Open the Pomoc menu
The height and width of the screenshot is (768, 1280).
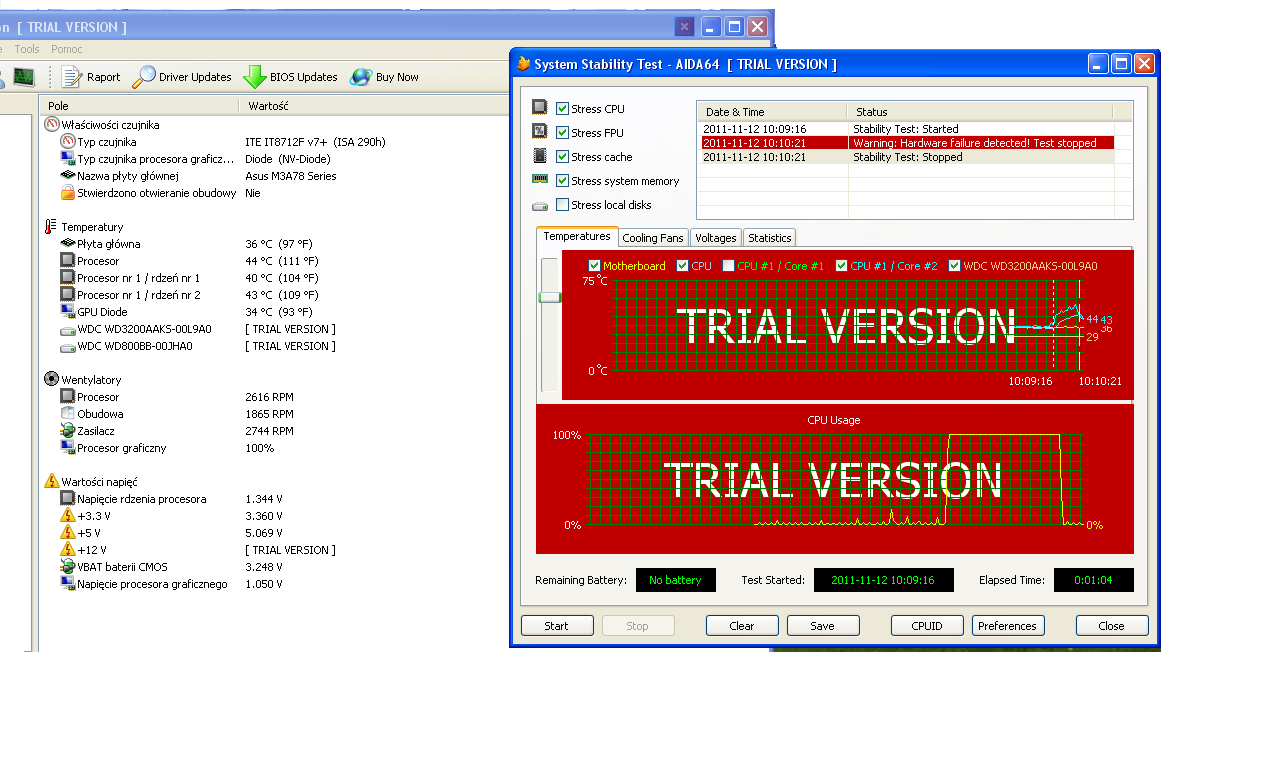67,49
